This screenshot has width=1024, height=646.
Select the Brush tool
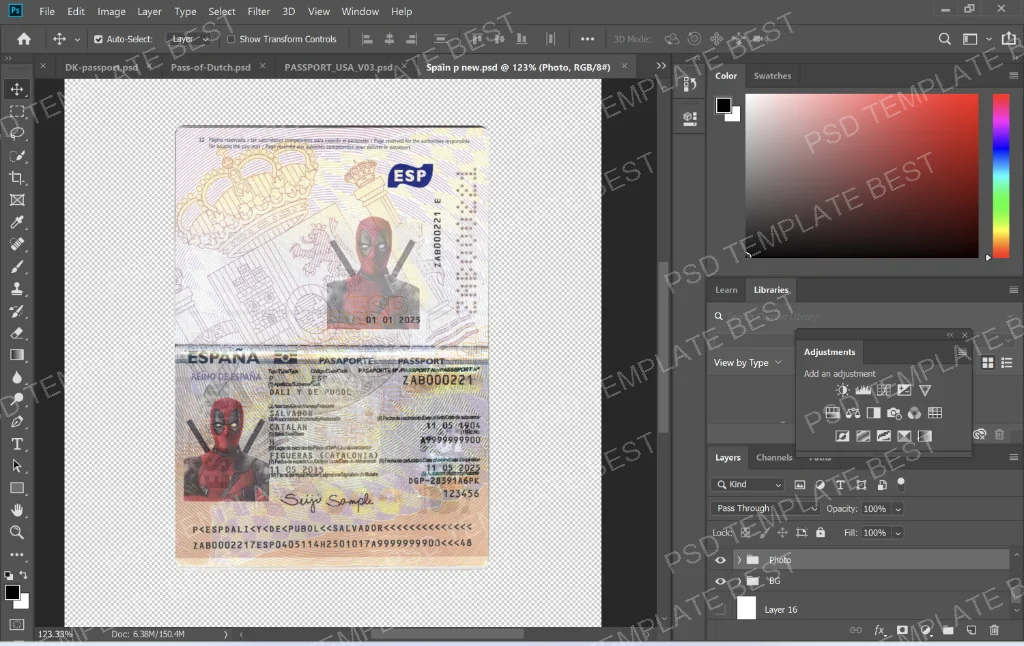pyautogui.click(x=17, y=266)
